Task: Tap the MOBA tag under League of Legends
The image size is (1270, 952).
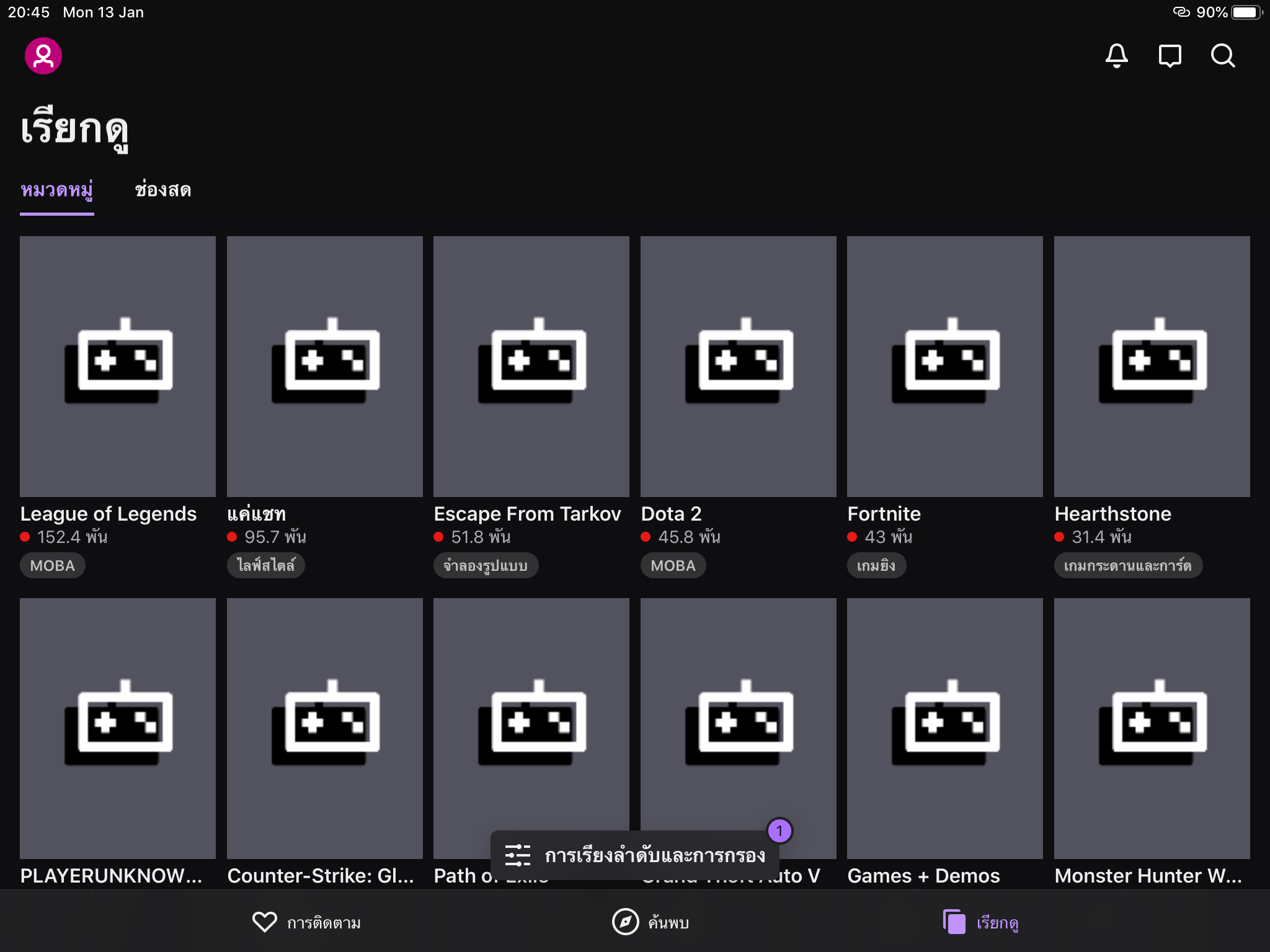Action: coord(52,565)
